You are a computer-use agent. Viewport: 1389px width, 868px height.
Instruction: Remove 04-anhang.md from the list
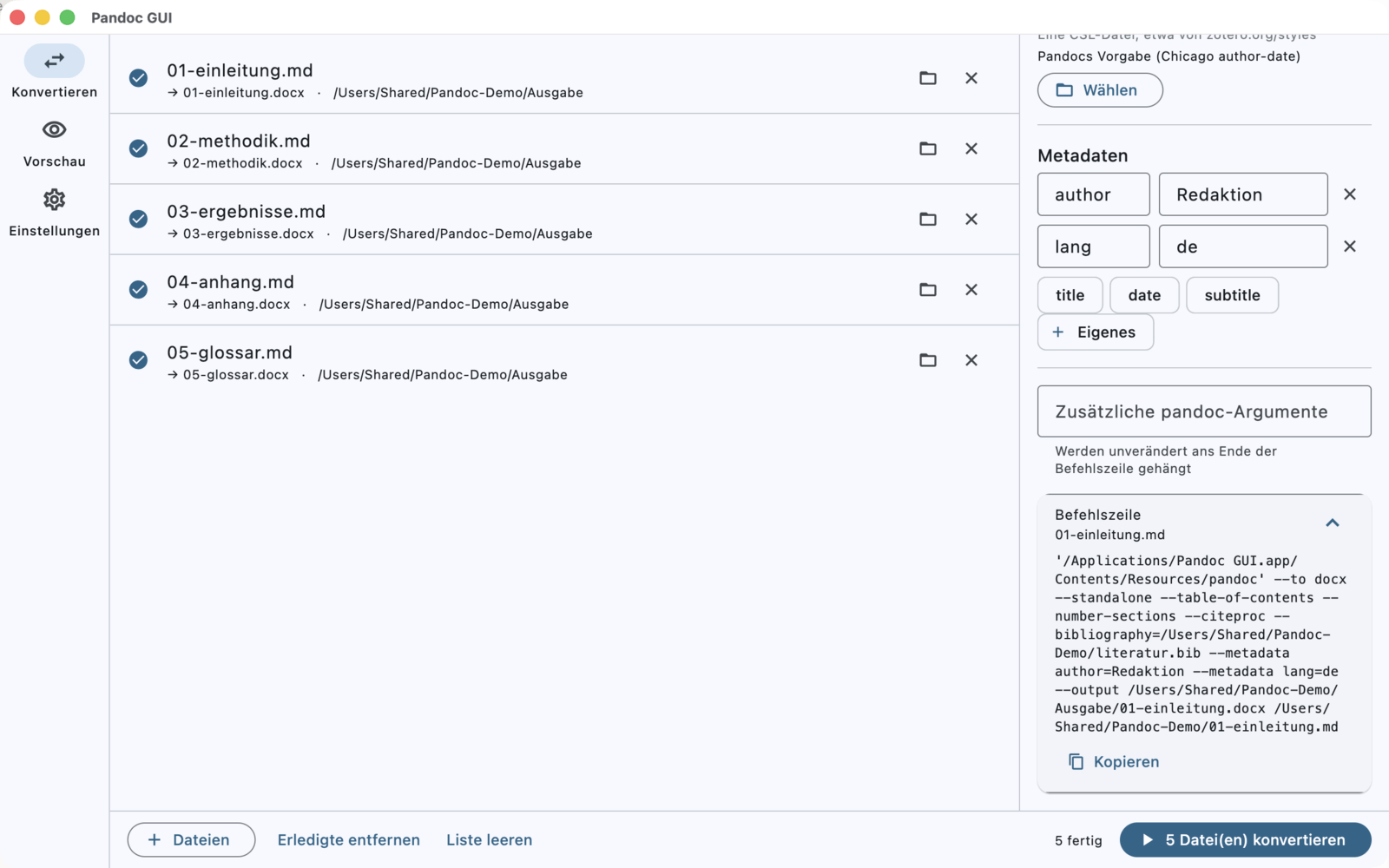pyautogui.click(x=971, y=289)
